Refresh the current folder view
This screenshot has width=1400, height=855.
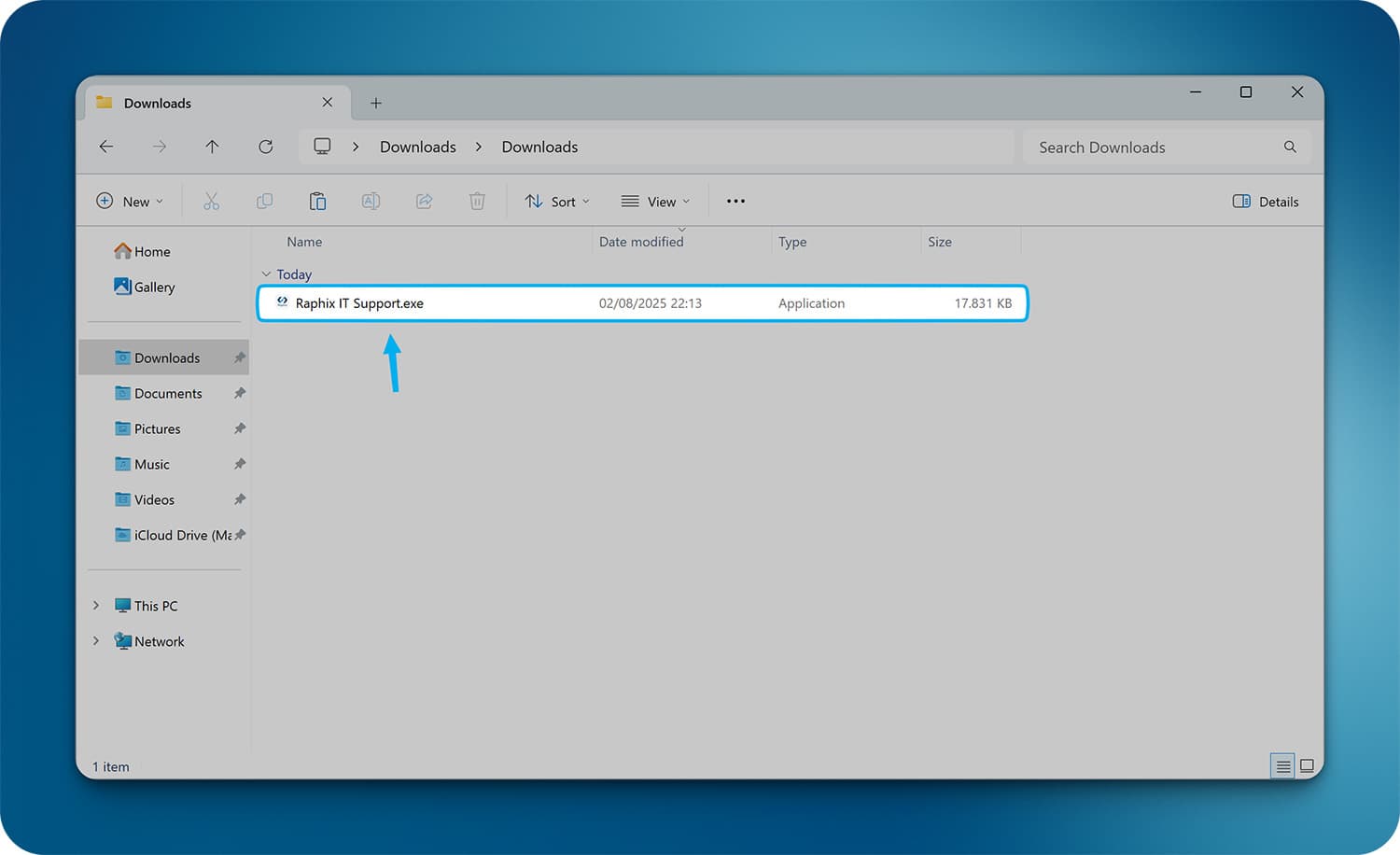click(266, 147)
